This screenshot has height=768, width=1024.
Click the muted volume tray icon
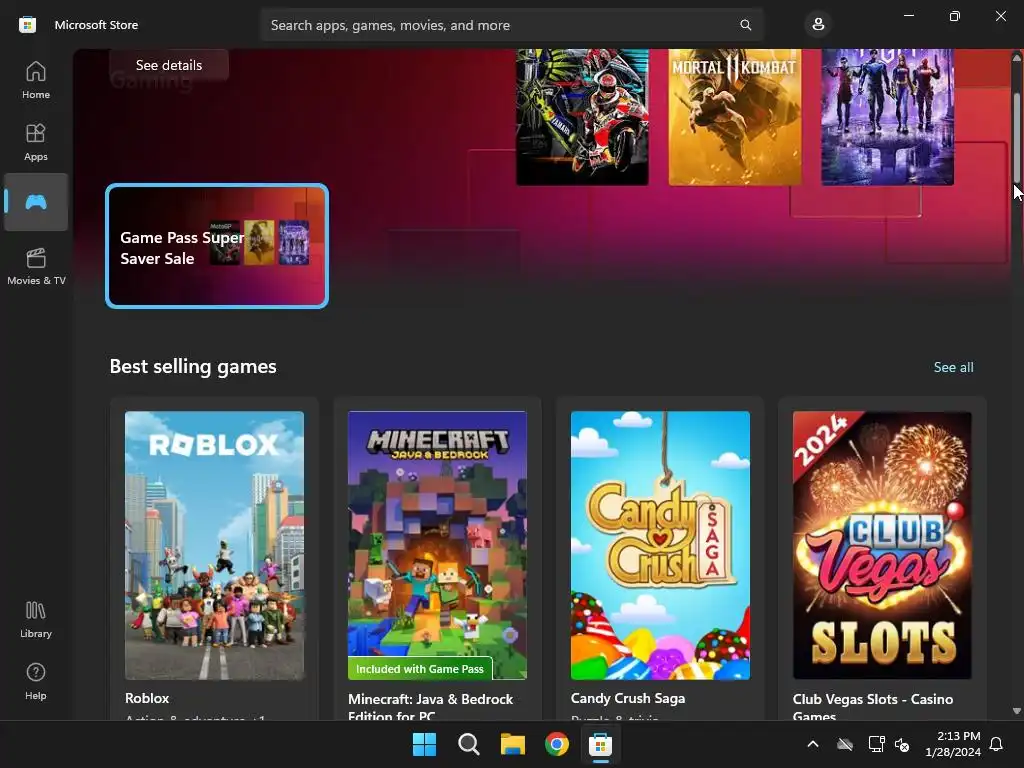click(902, 744)
